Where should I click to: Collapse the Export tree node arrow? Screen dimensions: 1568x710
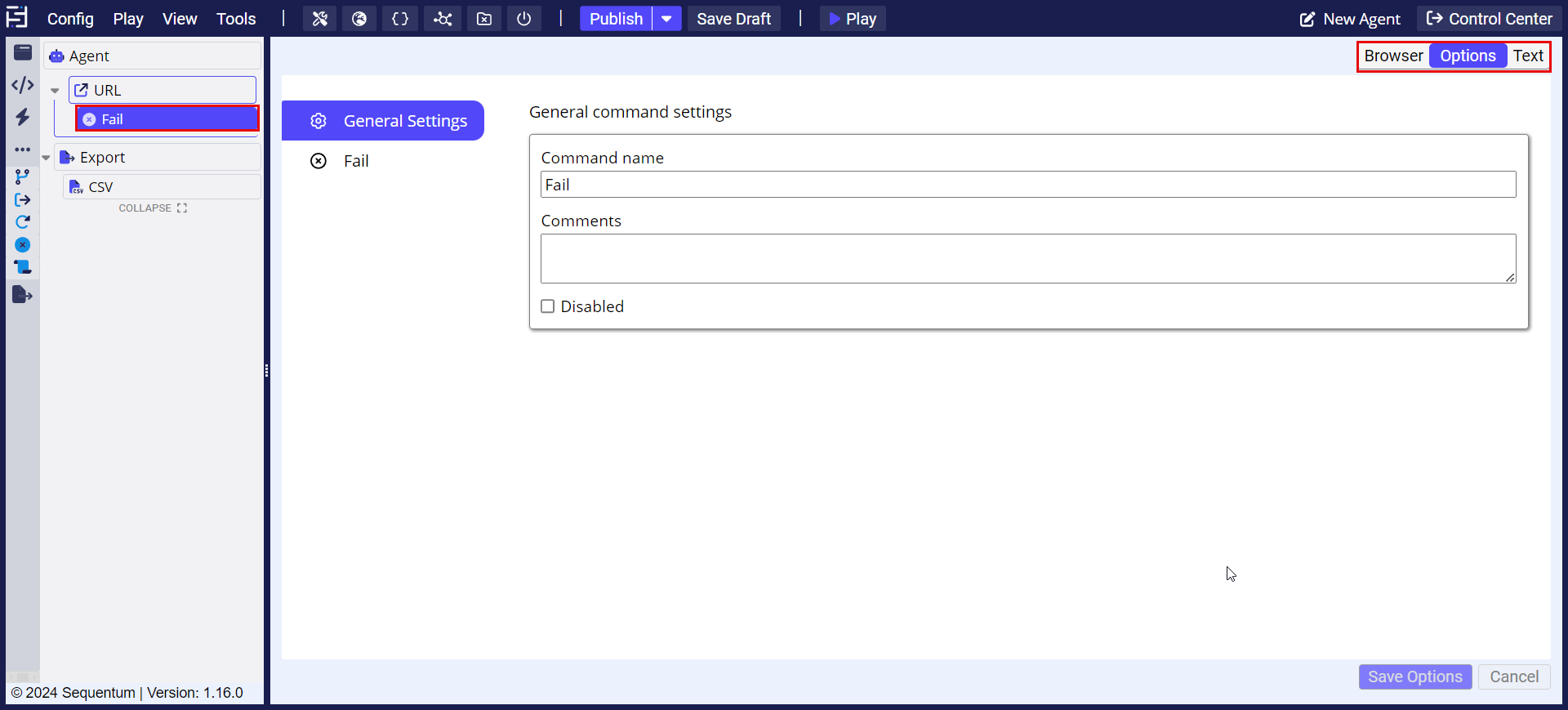(x=47, y=158)
